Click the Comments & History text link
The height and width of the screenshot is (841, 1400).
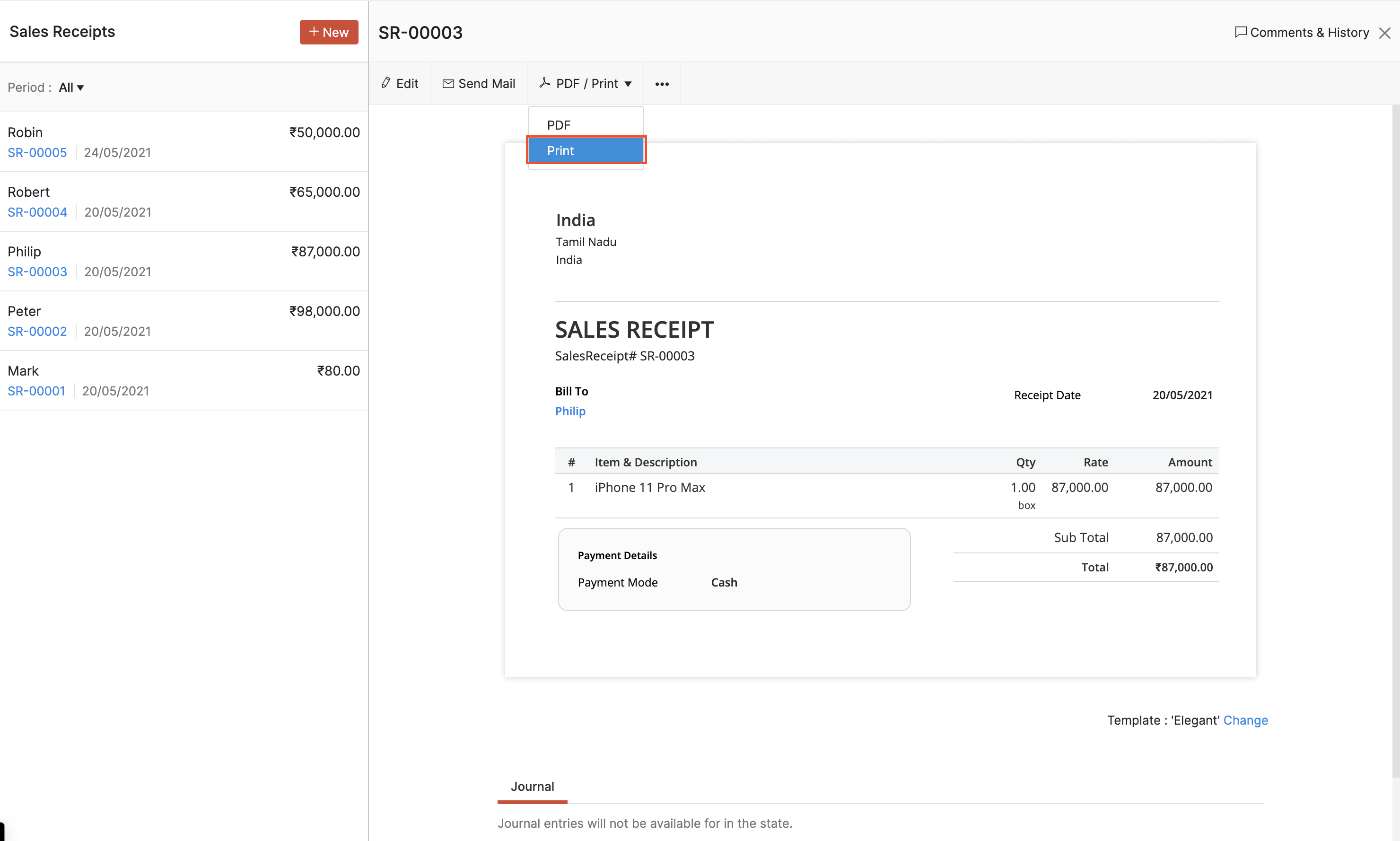1309,32
